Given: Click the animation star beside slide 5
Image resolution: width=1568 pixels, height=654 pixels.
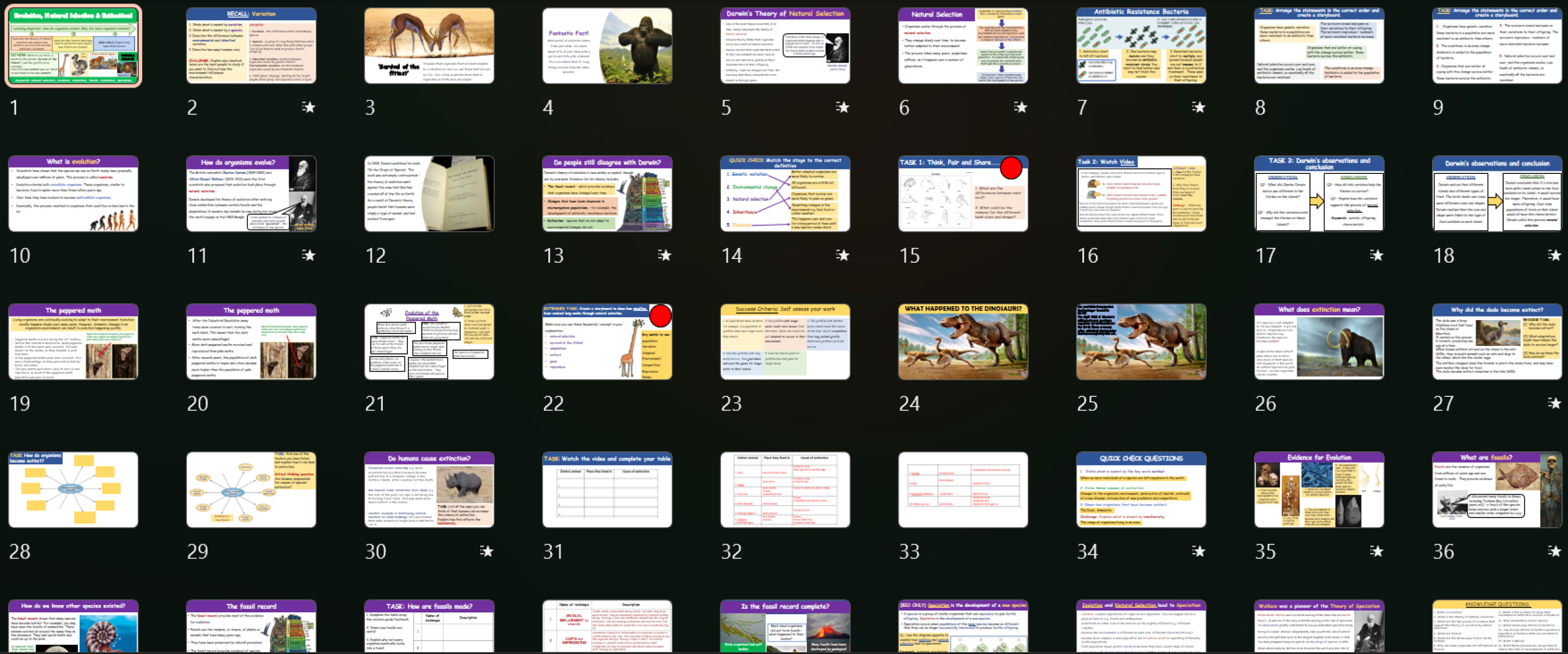Looking at the screenshot, I should pos(843,108).
